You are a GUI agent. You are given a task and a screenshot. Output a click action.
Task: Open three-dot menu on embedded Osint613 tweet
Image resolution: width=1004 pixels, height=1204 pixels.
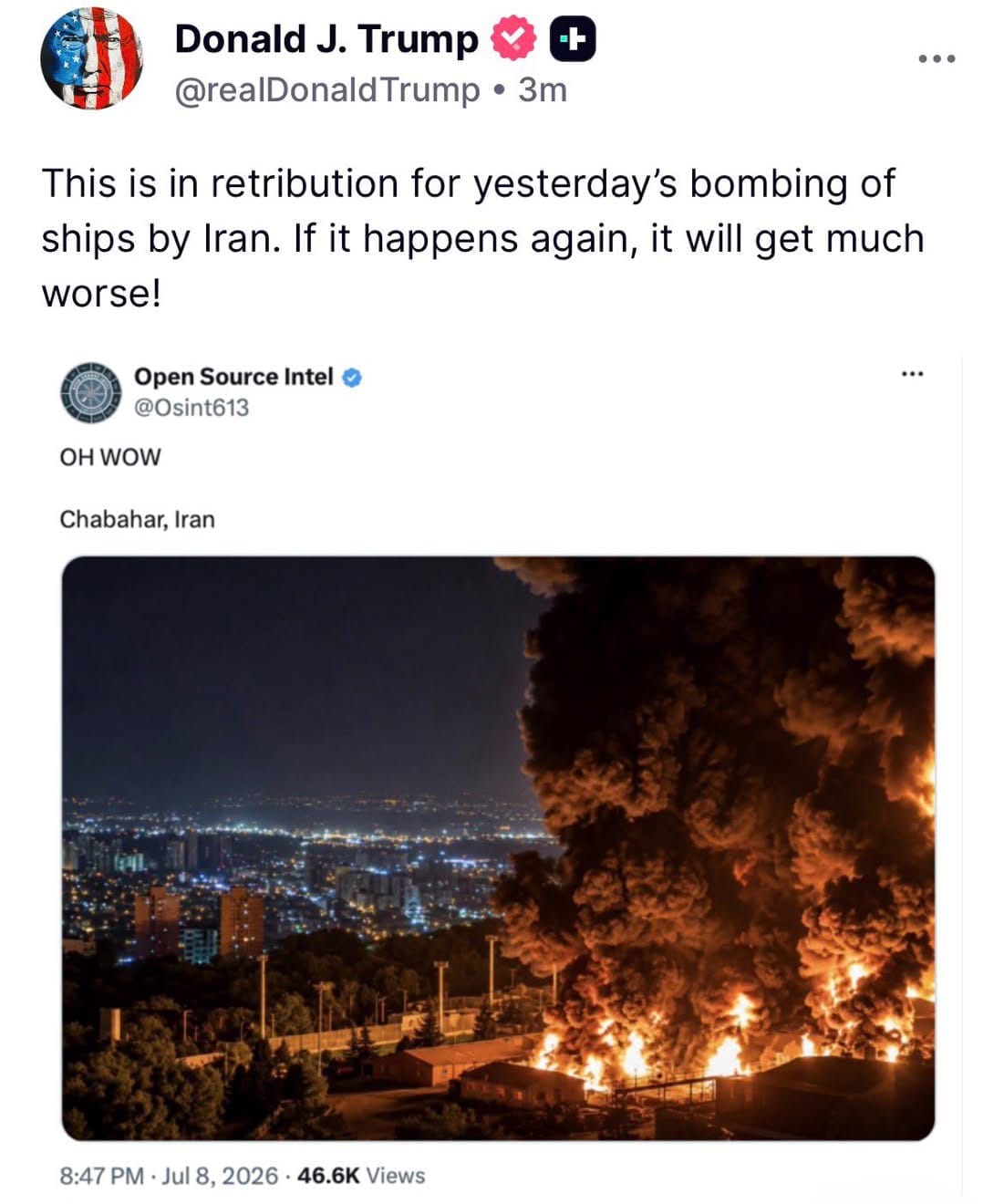pyautogui.click(x=912, y=374)
